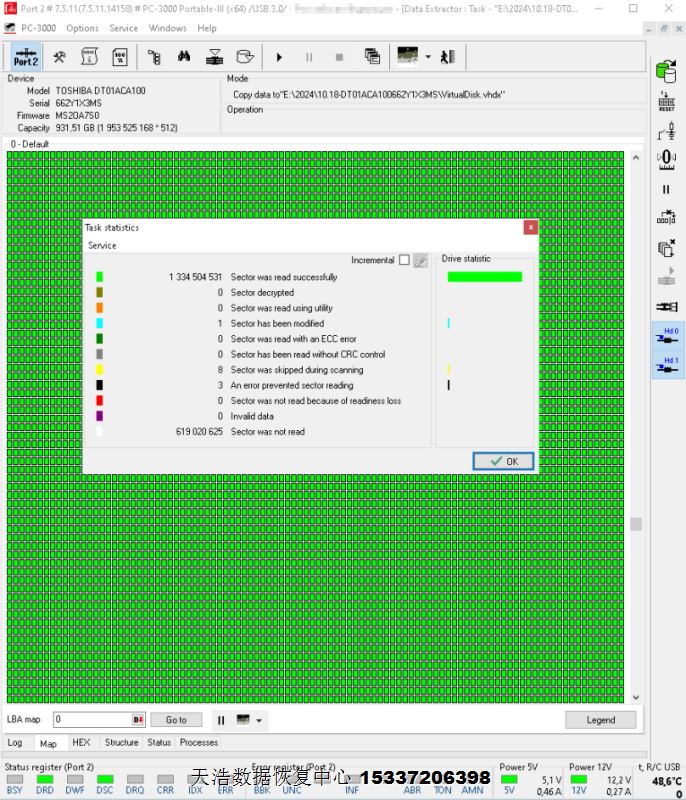The width and height of the screenshot is (686, 800).
Task: Toggle head Hd 1 in sidebar
Action: [x=666, y=366]
